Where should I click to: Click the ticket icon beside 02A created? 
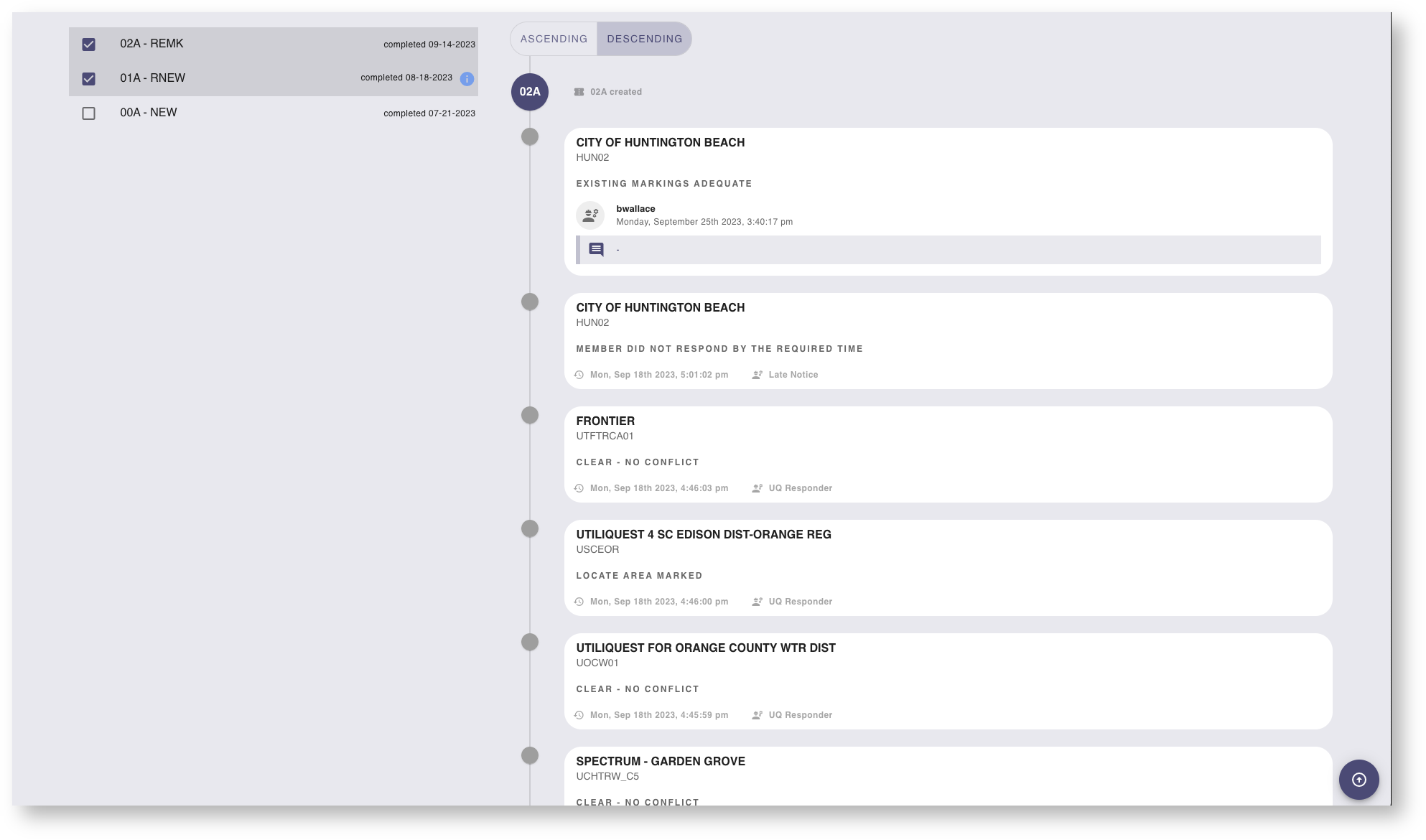coord(579,92)
